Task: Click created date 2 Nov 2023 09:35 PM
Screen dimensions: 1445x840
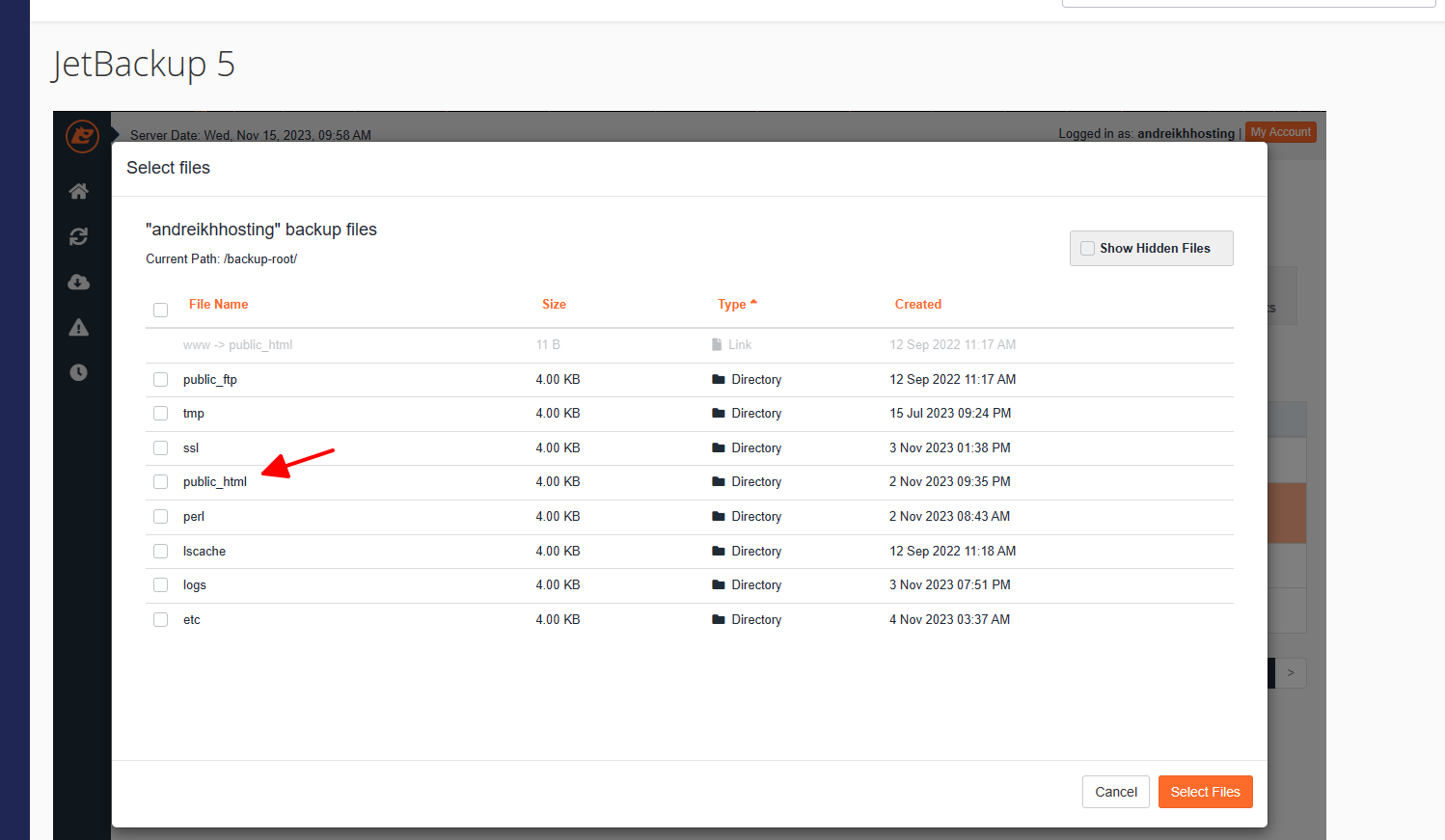Action: 950,481
